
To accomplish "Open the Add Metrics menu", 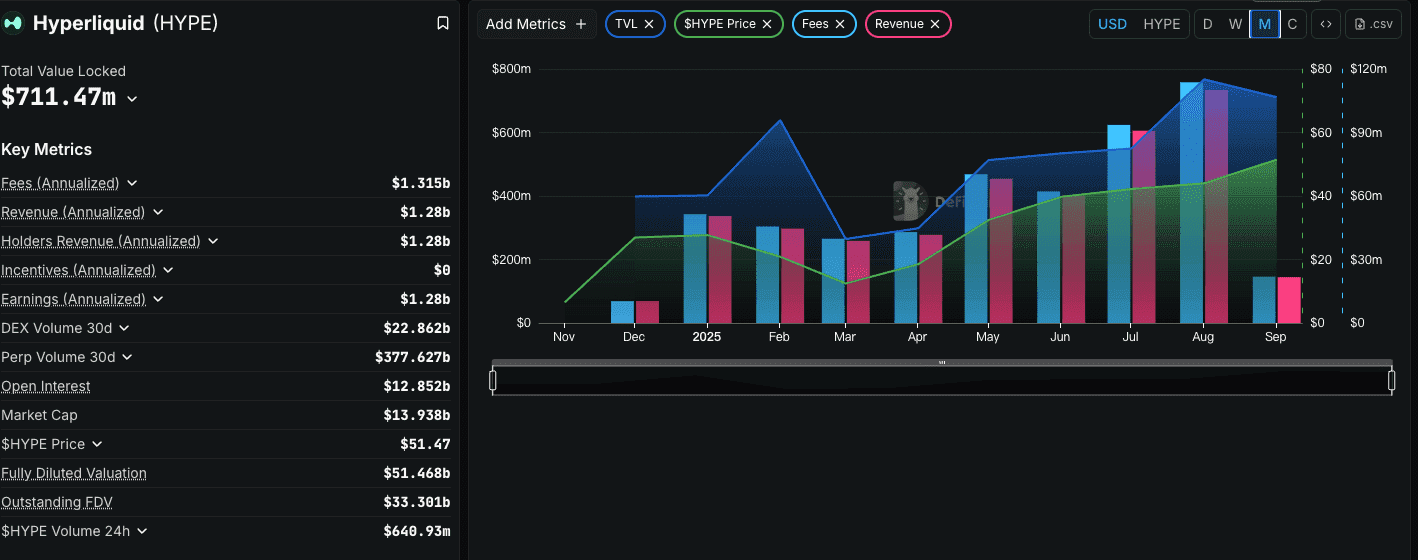I will 537,24.
